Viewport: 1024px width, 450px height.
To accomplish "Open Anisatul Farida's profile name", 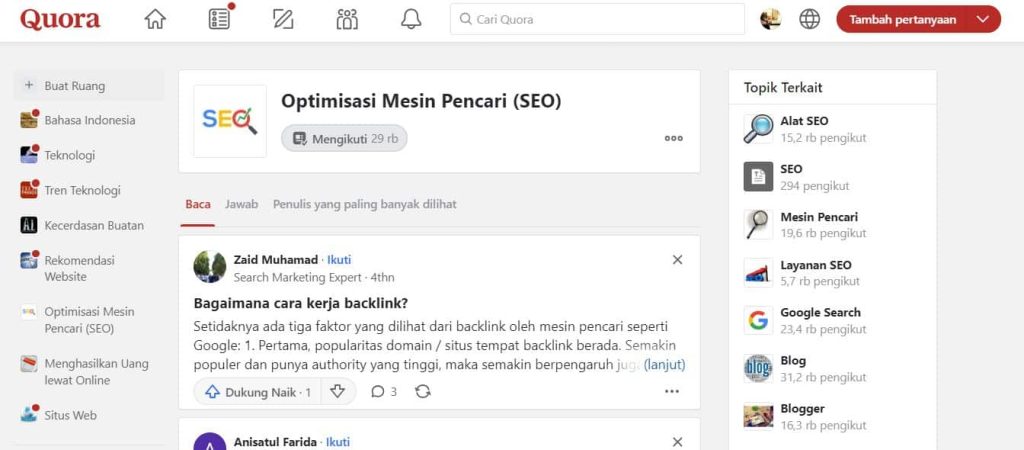I will (275, 442).
